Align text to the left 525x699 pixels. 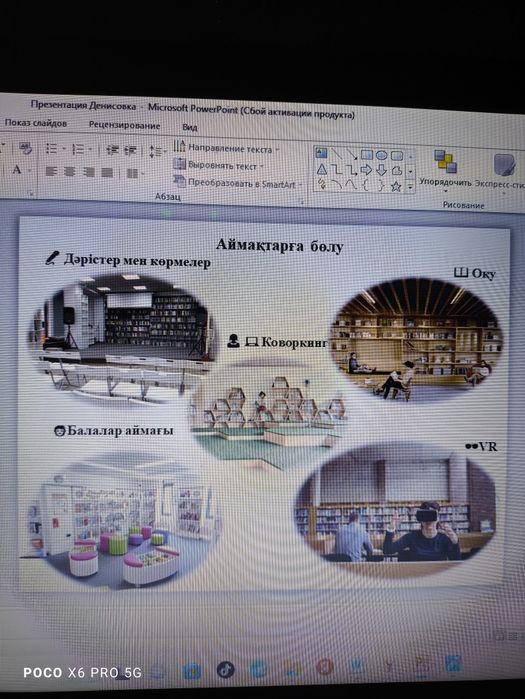pyautogui.click(x=51, y=171)
